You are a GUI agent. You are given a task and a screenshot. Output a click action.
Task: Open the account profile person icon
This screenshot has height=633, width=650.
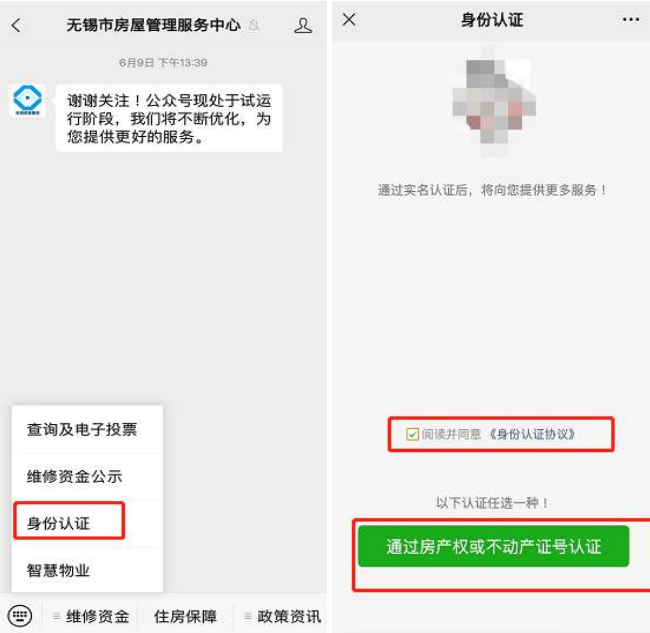click(303, 26)
